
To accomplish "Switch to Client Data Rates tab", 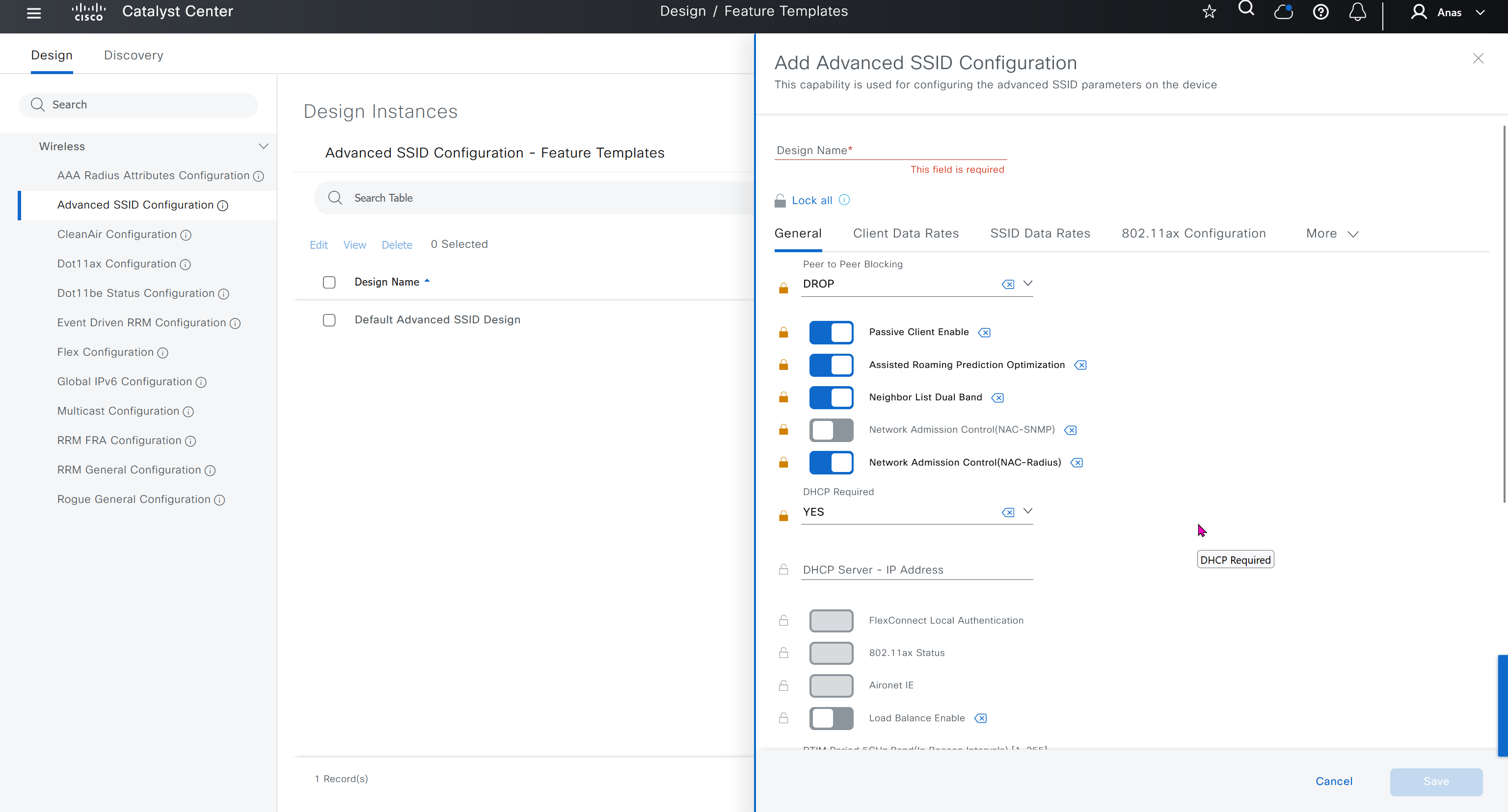I will click(x=906, y=234).
